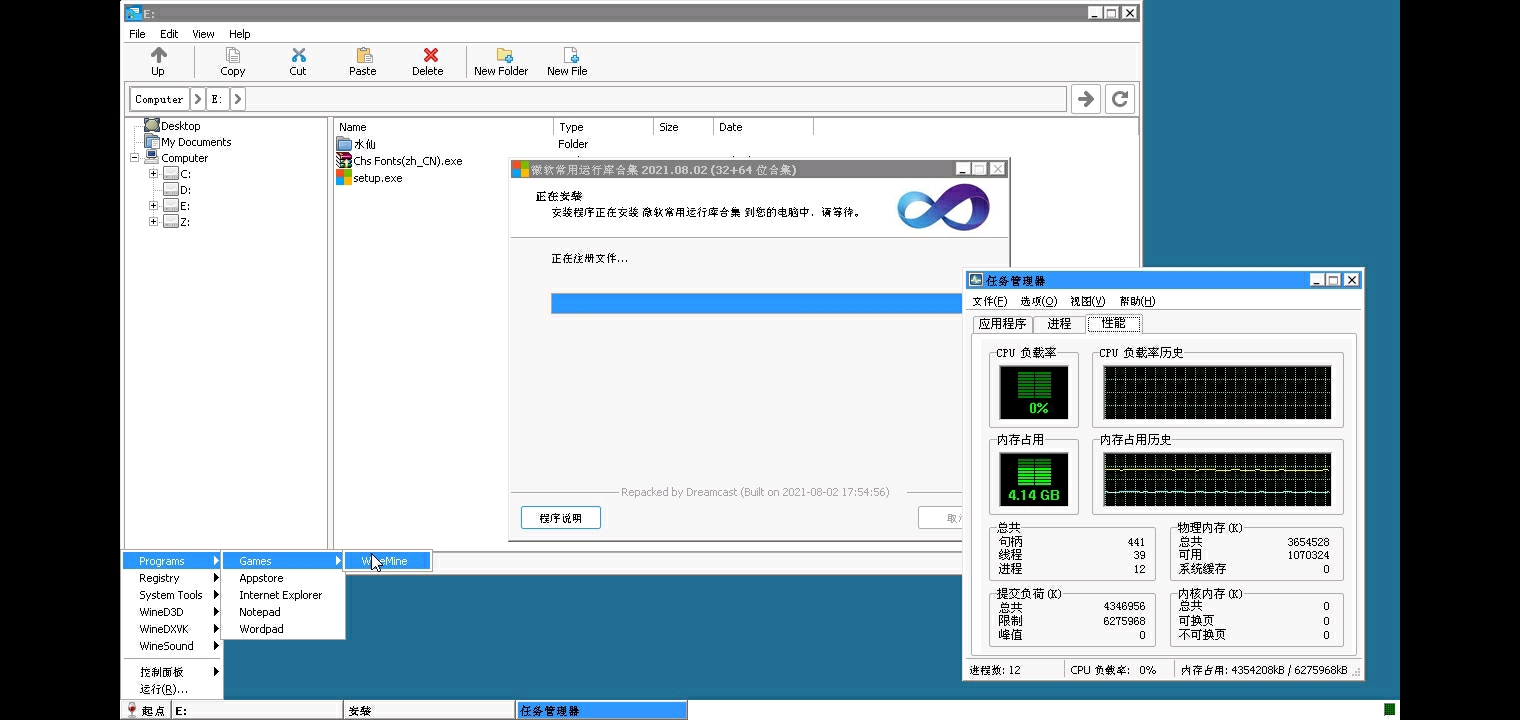The width and height of the screenshot is (1520, 720).
Task: Click the 程序说明 button
Action: pos(560,518)
